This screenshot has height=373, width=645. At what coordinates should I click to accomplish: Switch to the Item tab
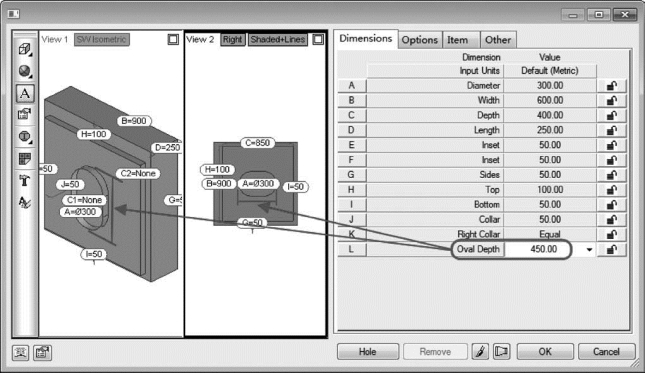coord(457,40)
